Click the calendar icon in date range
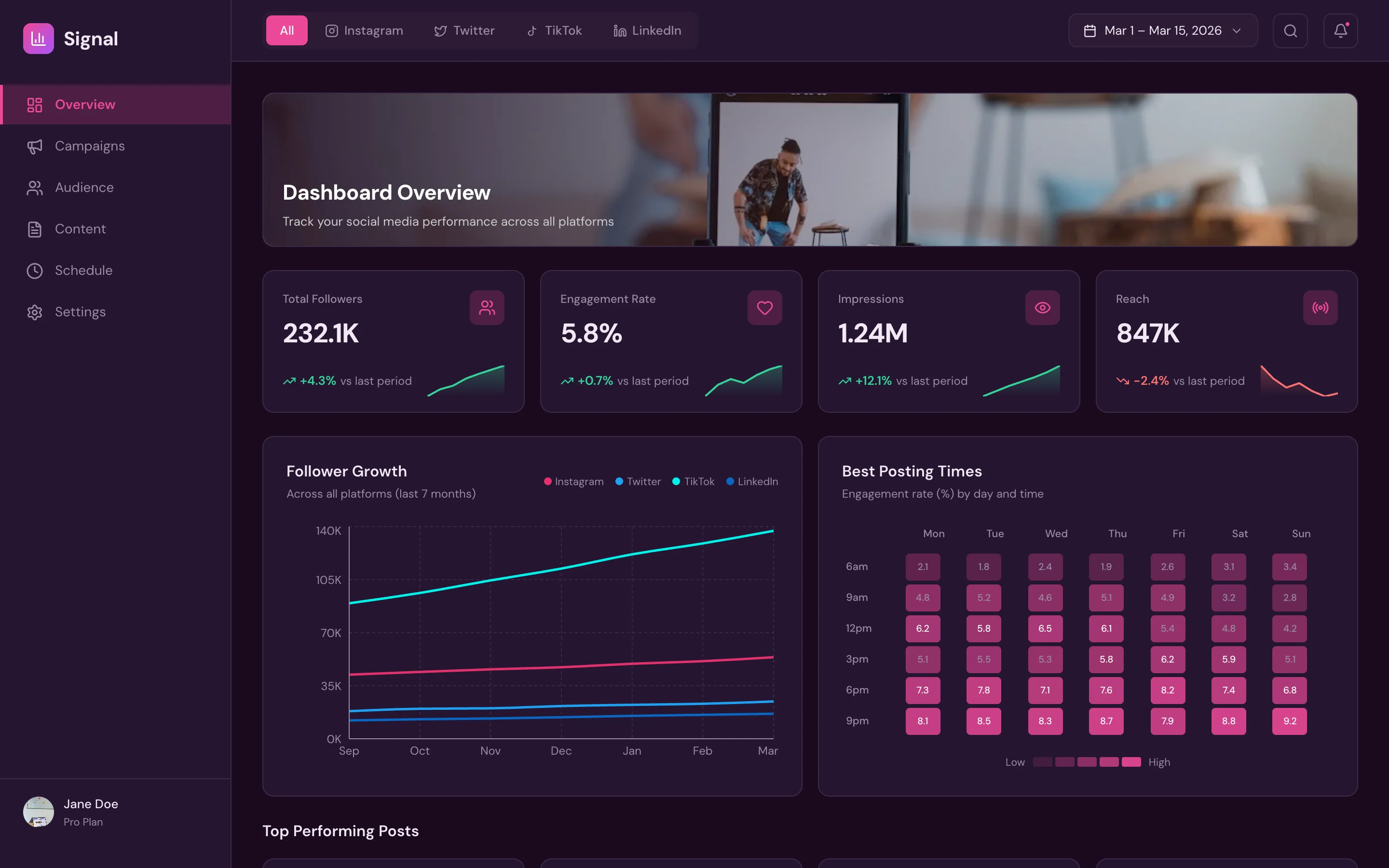Image resolution: width=1389 pixels, height=868 pixels. [1089, 30]
